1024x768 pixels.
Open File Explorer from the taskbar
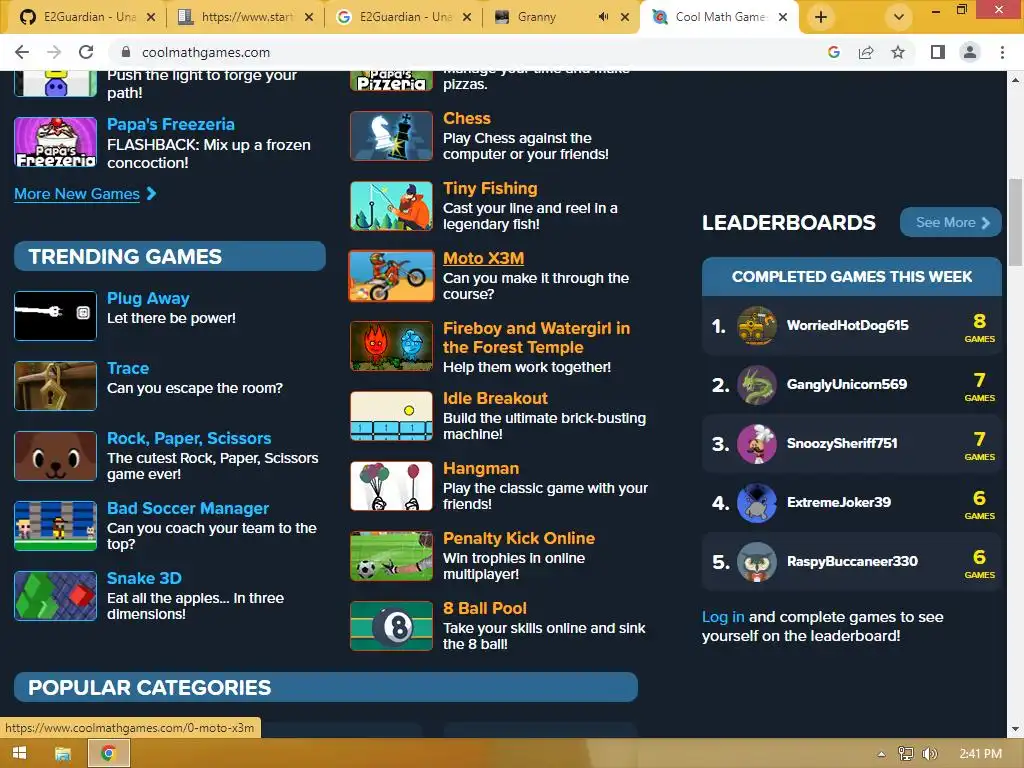point(63,754)
